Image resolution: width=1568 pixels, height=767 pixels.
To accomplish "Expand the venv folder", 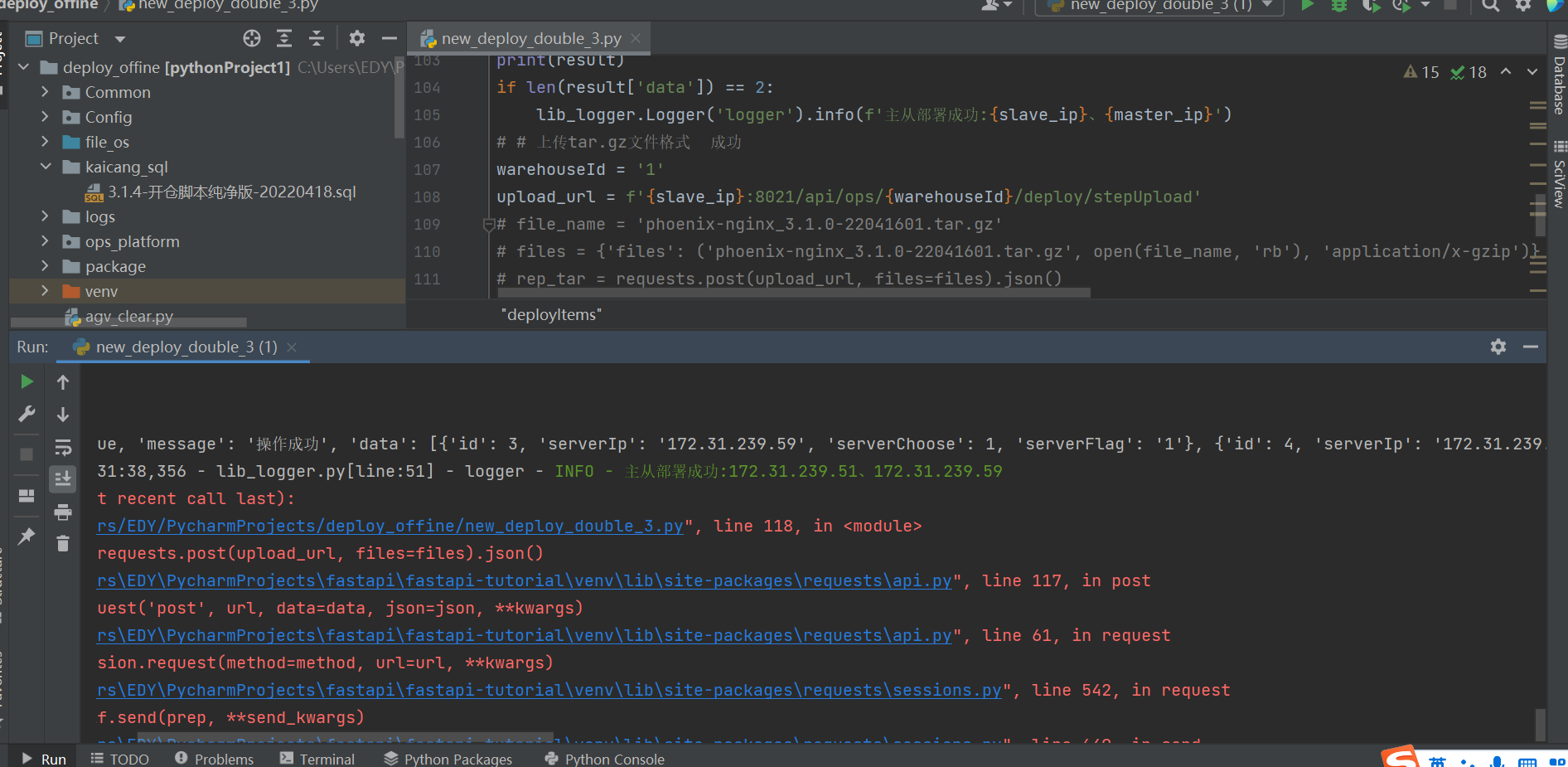I will click(46, 291).
